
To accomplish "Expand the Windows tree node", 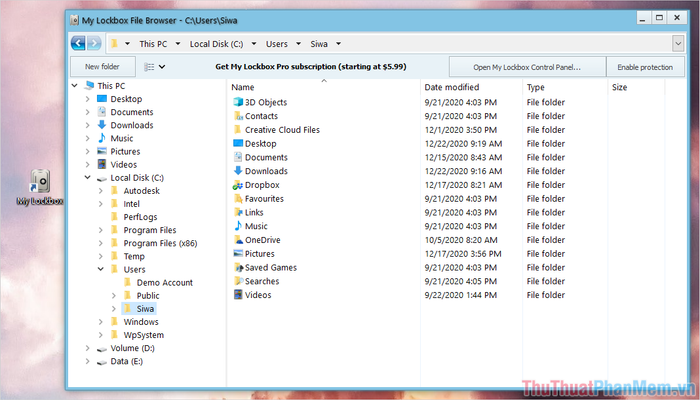I will (101, 322).
